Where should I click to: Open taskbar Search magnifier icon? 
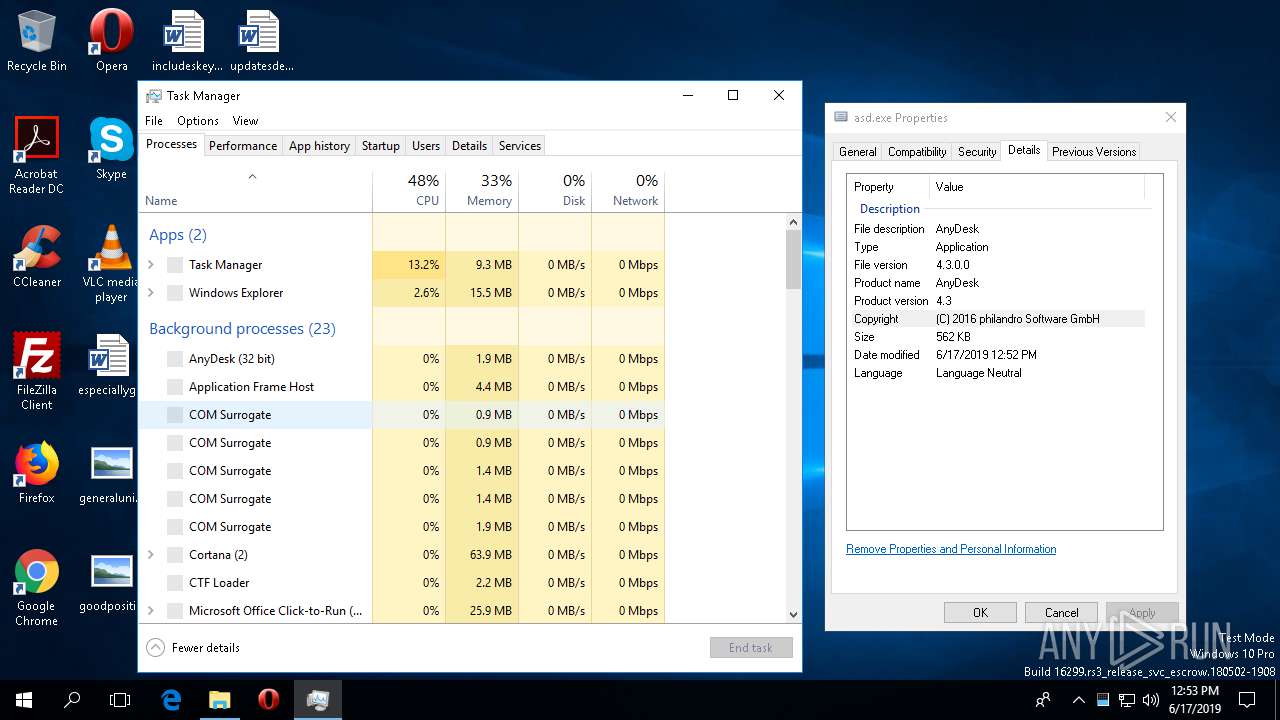pyautogui.click(x=72, y=700)
